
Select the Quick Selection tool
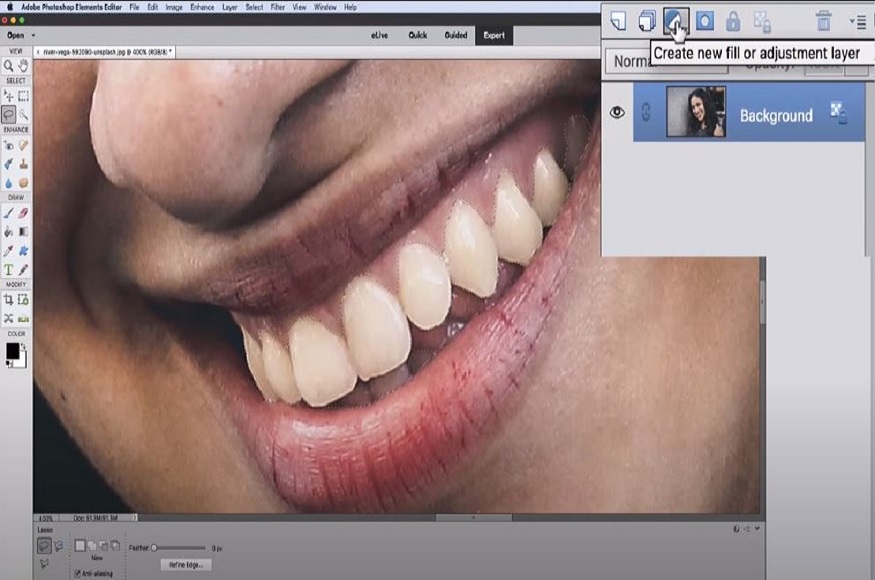pyautogui.click(x=23, y=114)
